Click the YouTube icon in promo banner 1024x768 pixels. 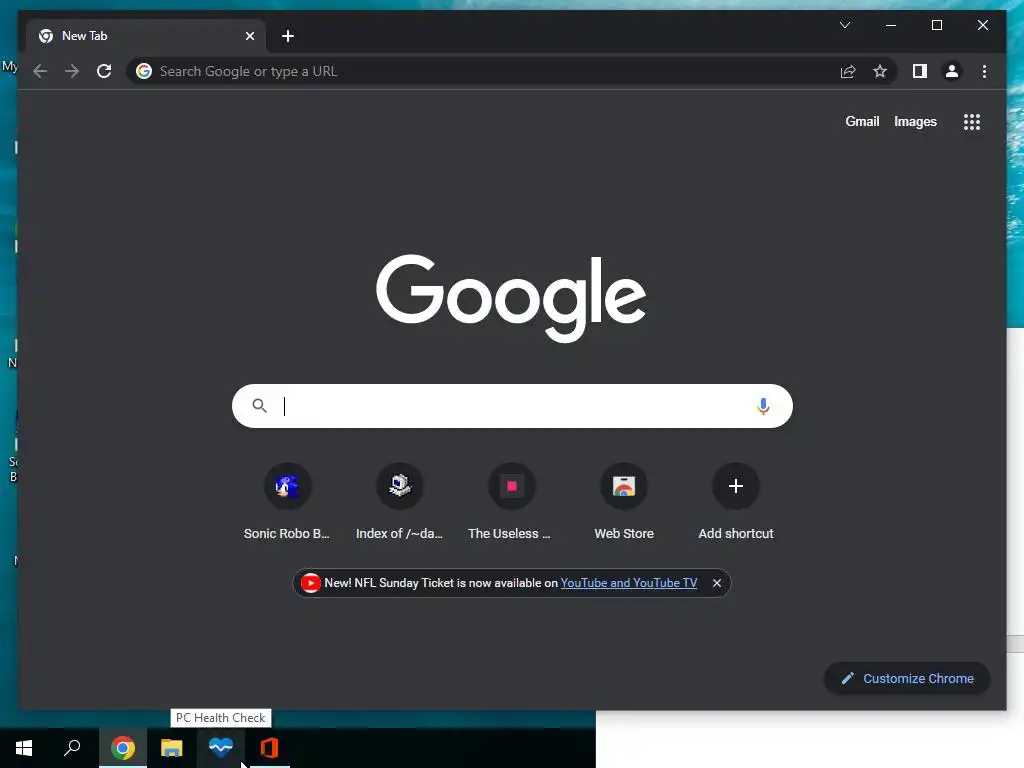click(311, 583)
